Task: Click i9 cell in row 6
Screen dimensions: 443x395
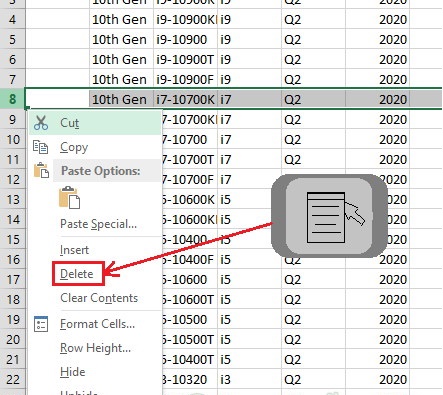Action: coord(249,59)
